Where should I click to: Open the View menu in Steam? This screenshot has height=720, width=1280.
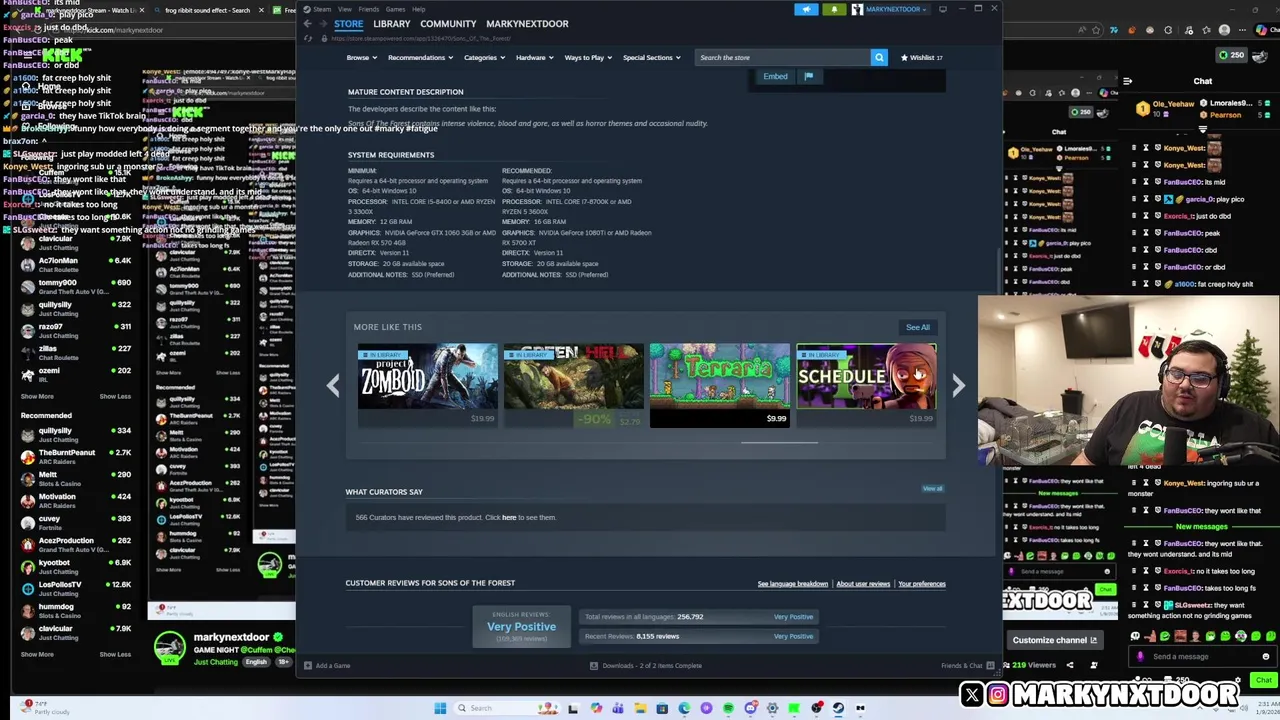[x=345, y=9]
